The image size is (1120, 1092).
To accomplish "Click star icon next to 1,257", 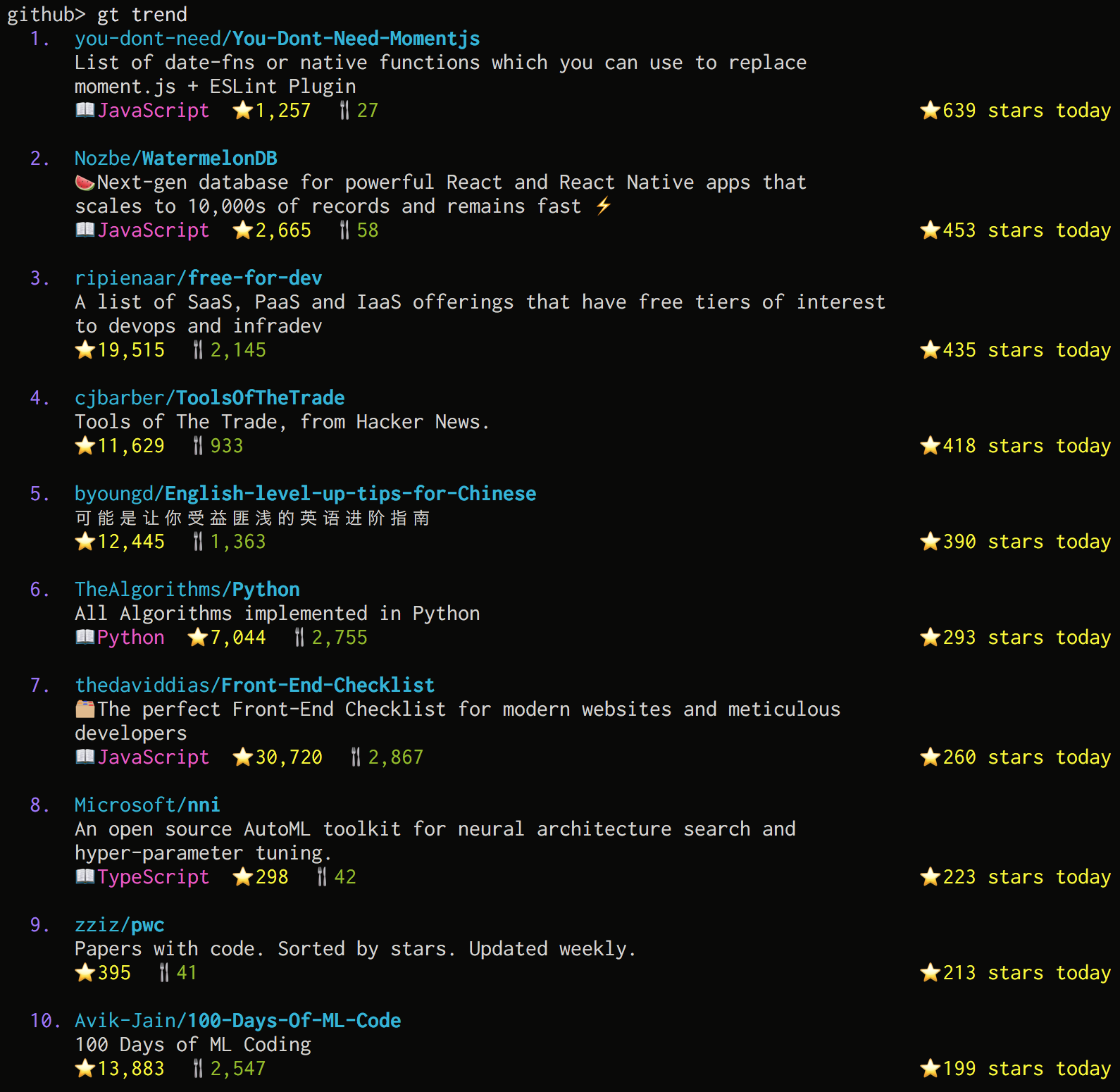I will tap(243, 110).
